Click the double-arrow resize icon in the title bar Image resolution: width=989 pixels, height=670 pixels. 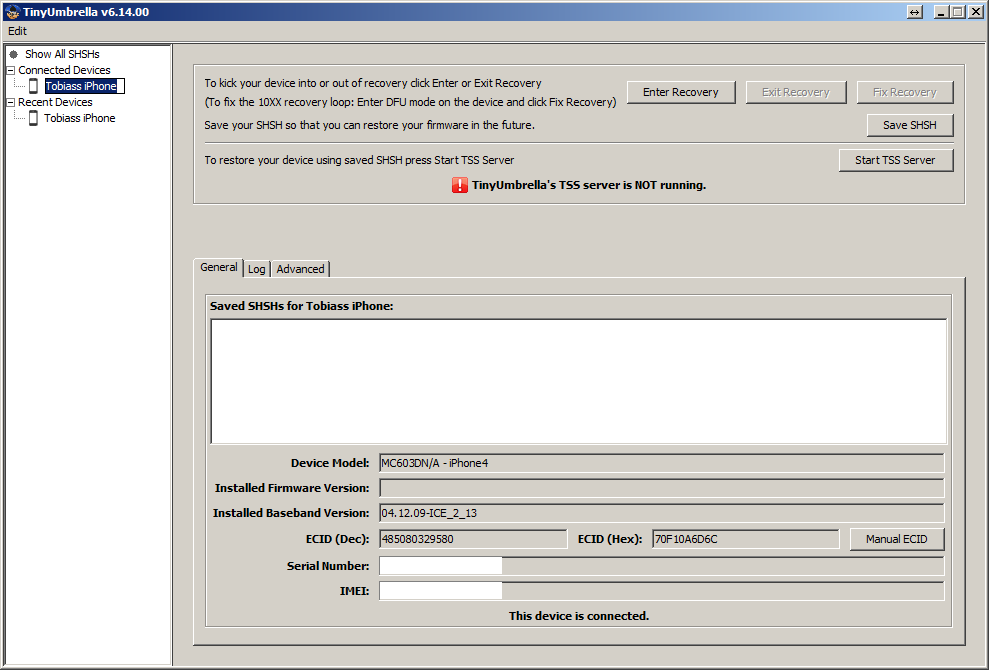pos(915,12)
